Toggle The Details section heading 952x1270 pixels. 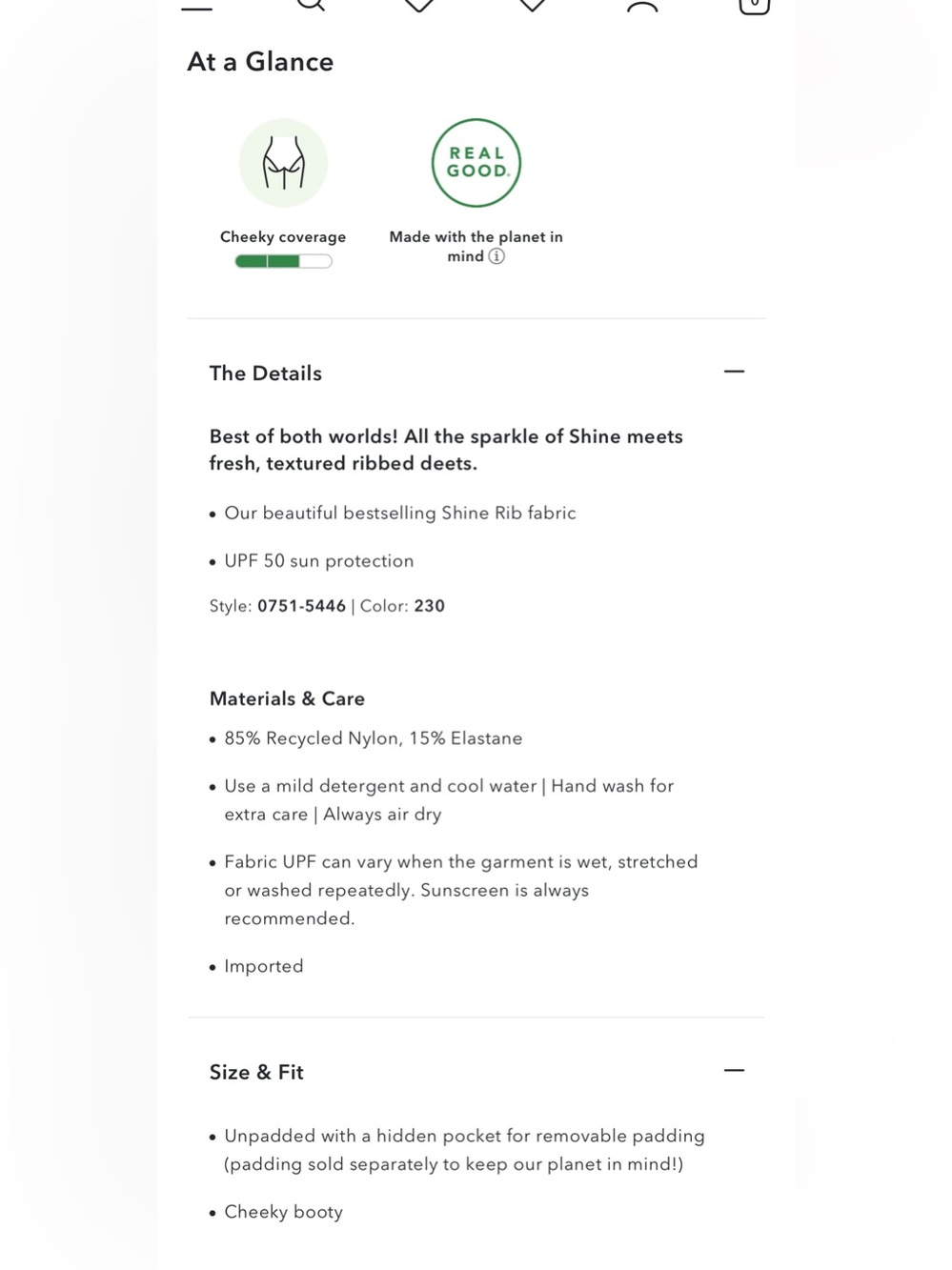(x=266, y=373)
